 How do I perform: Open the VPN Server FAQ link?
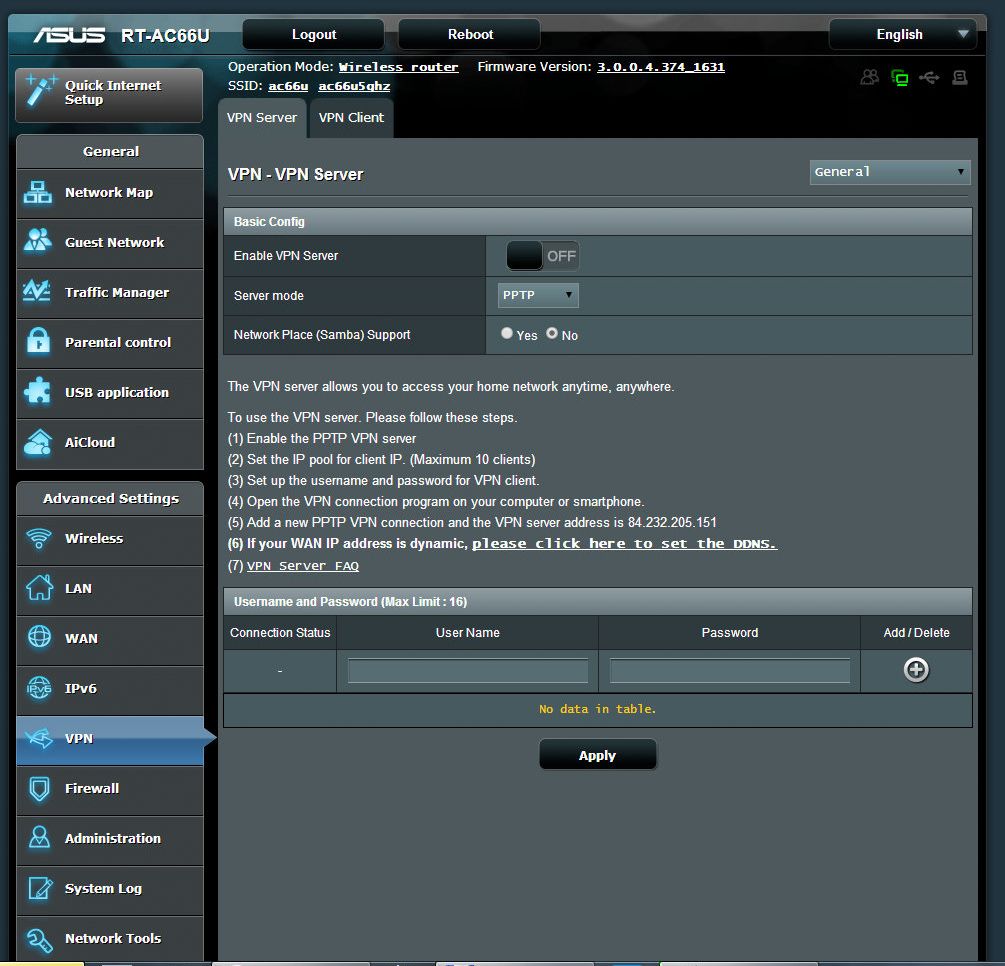(x=303, y=566)
